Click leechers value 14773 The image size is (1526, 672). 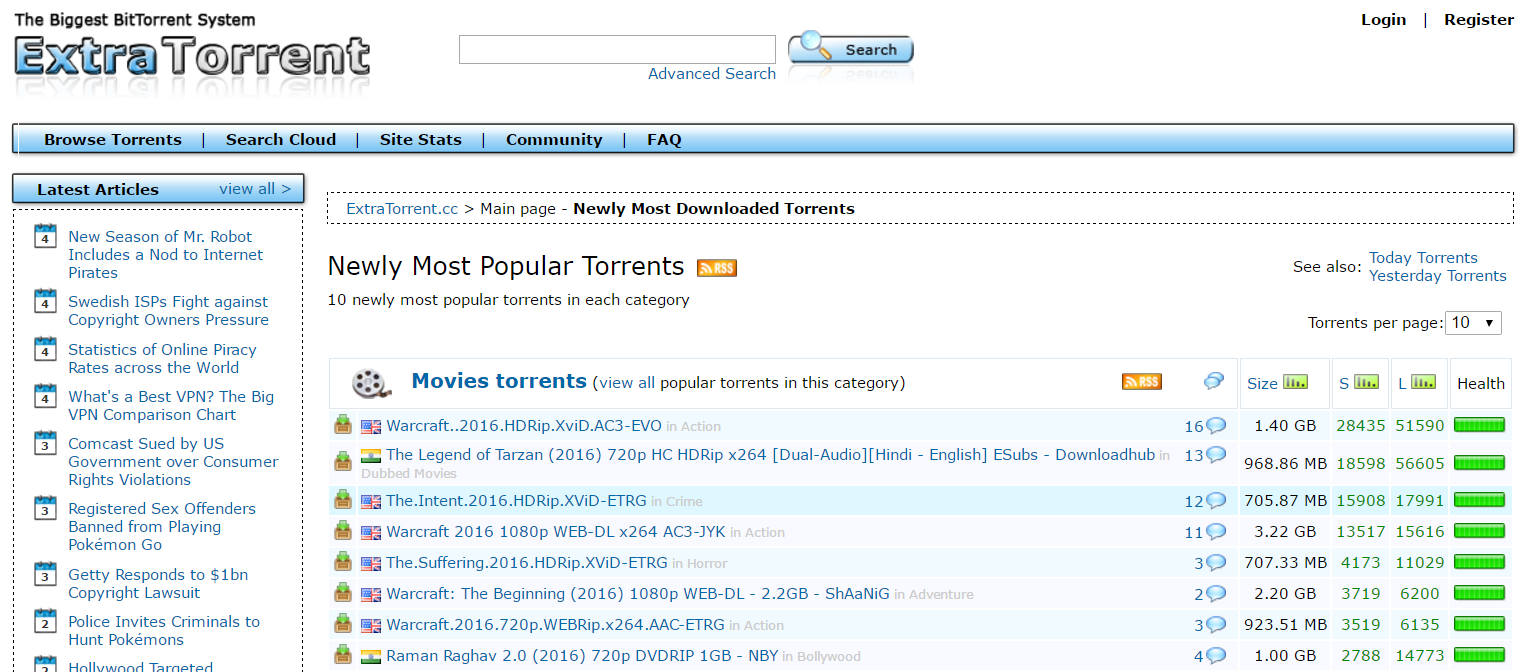(1420, 656)
